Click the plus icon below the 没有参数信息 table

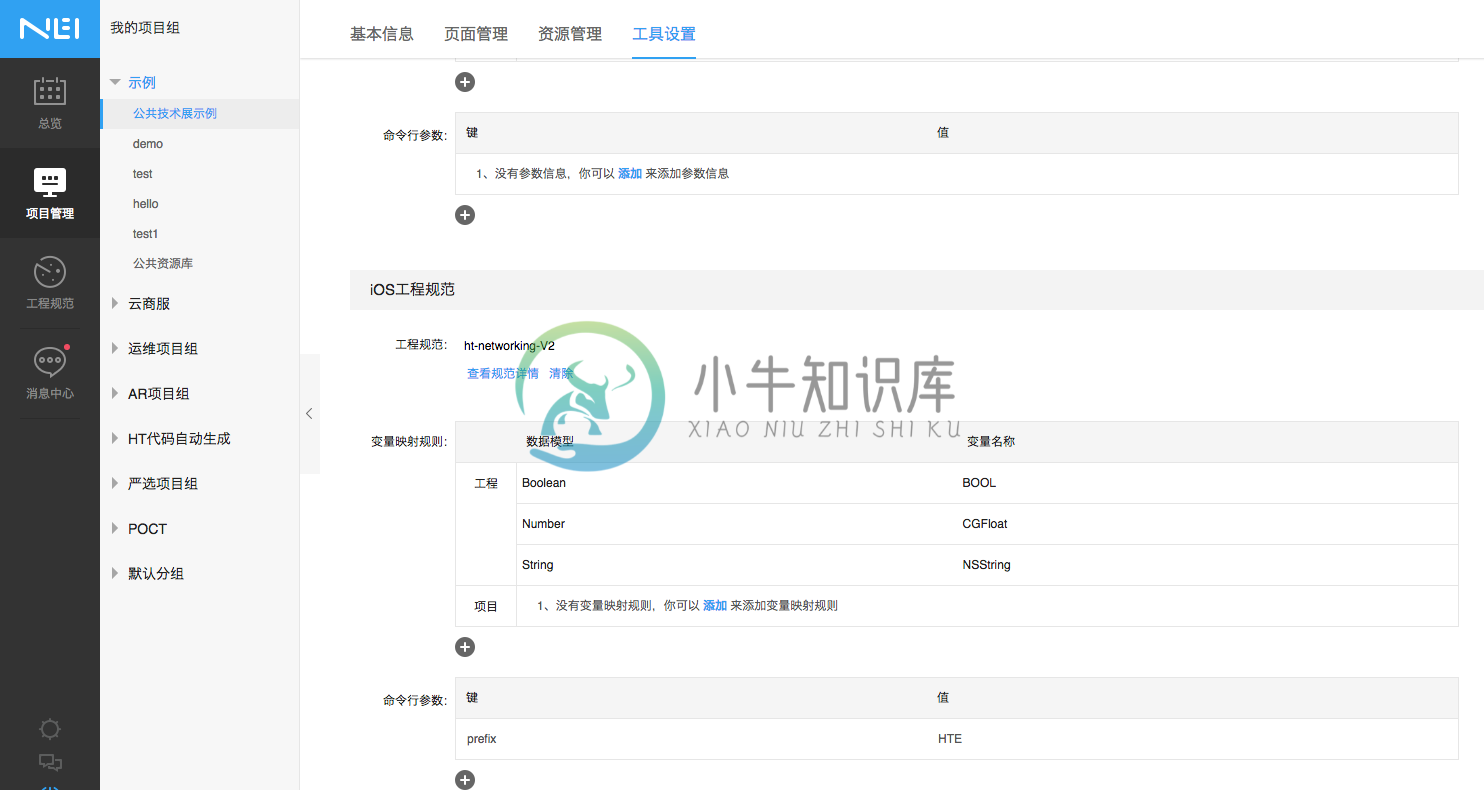coord(465,215)
